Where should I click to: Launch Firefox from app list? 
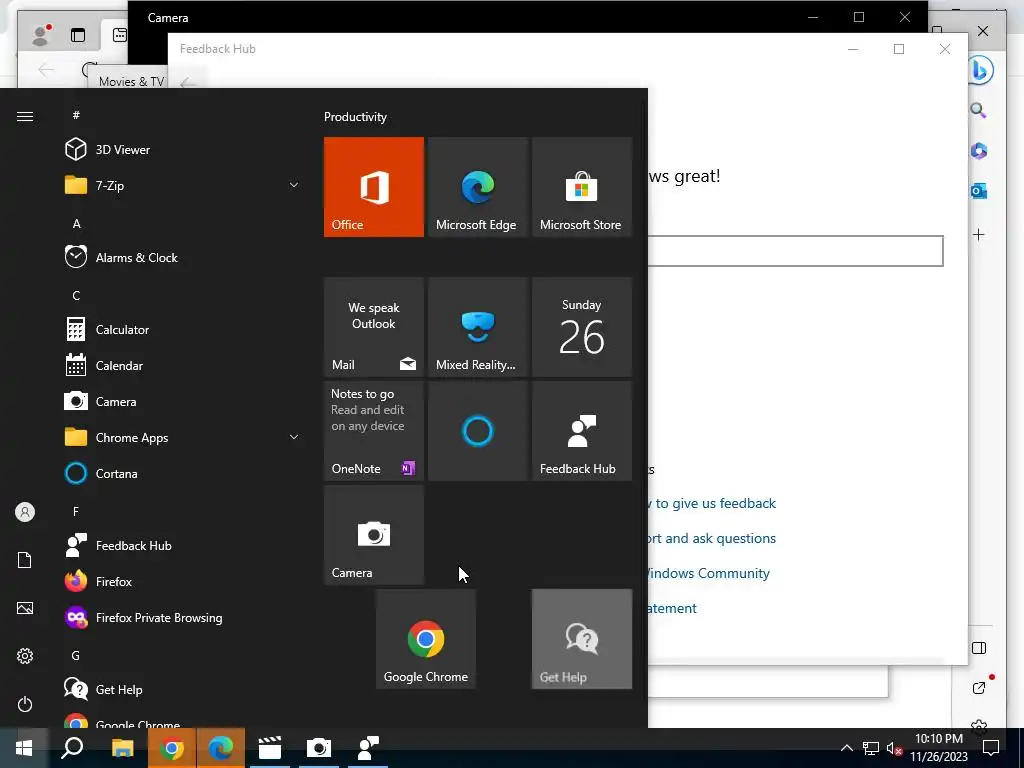pyautogui.click(x=183, y=581)
